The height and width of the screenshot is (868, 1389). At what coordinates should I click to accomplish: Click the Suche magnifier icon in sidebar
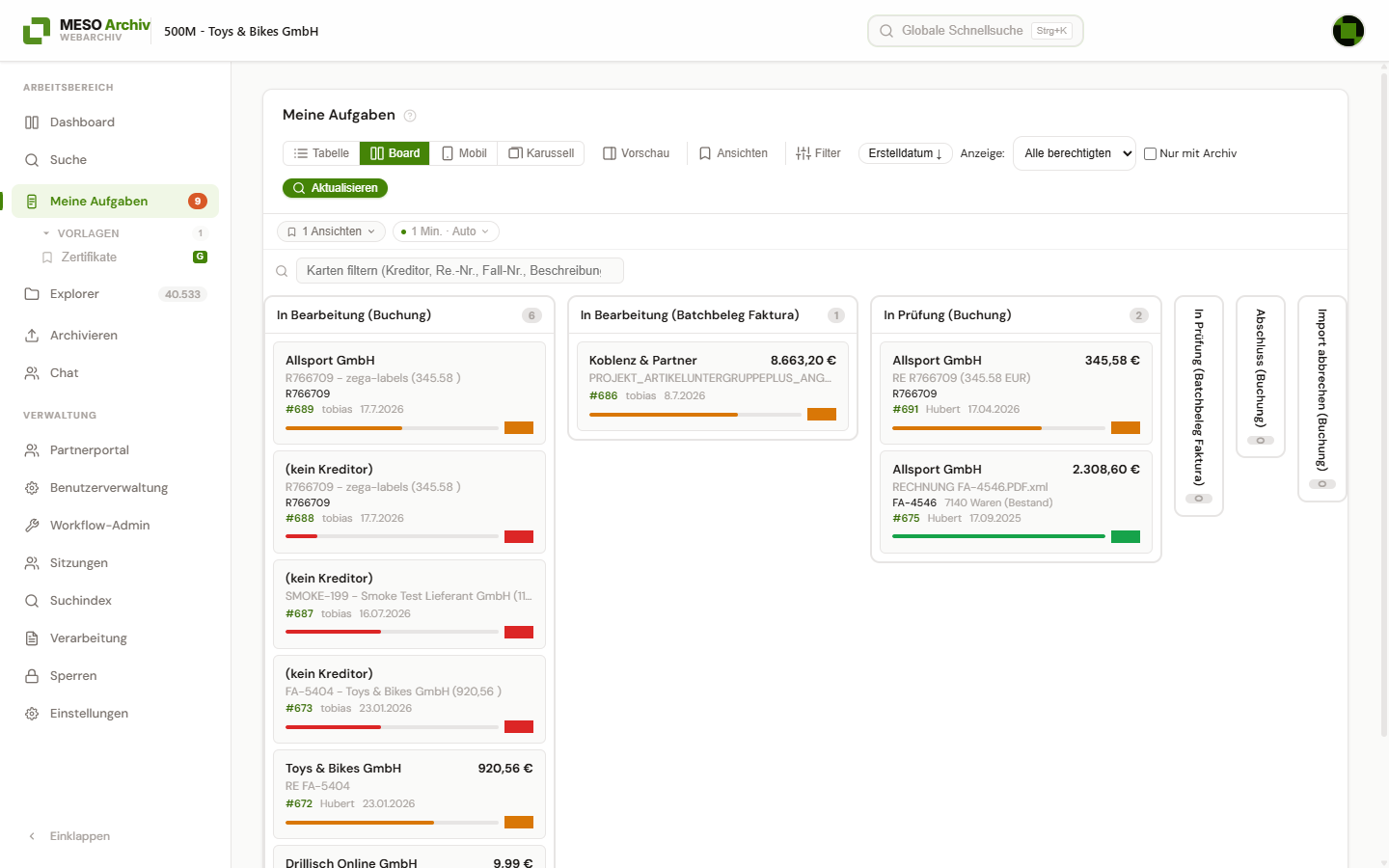(x=32, y=160)
